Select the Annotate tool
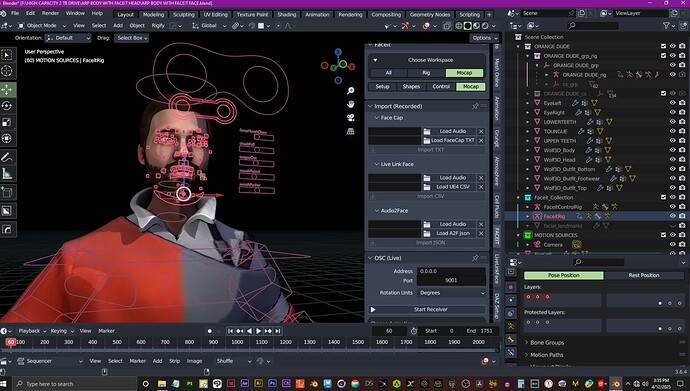 (7, 157)
